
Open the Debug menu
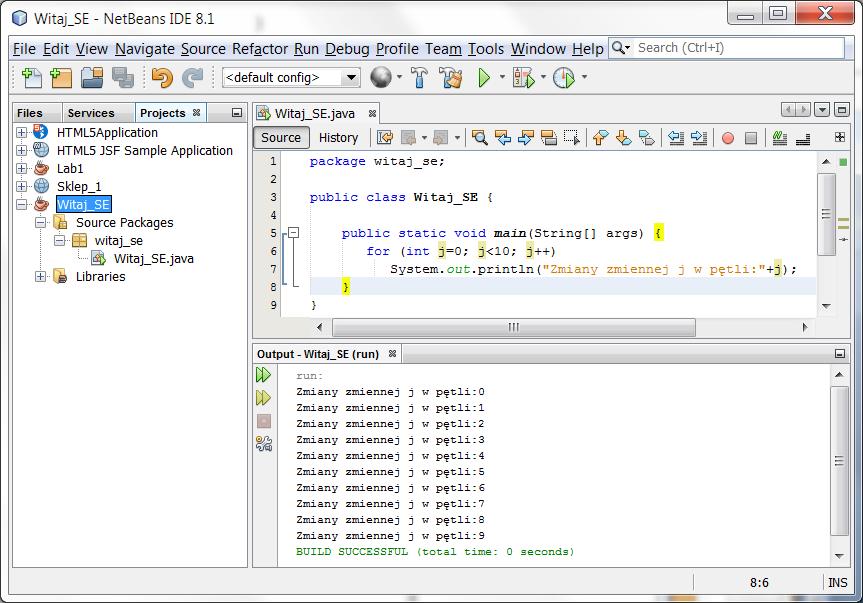coord(347,49)
